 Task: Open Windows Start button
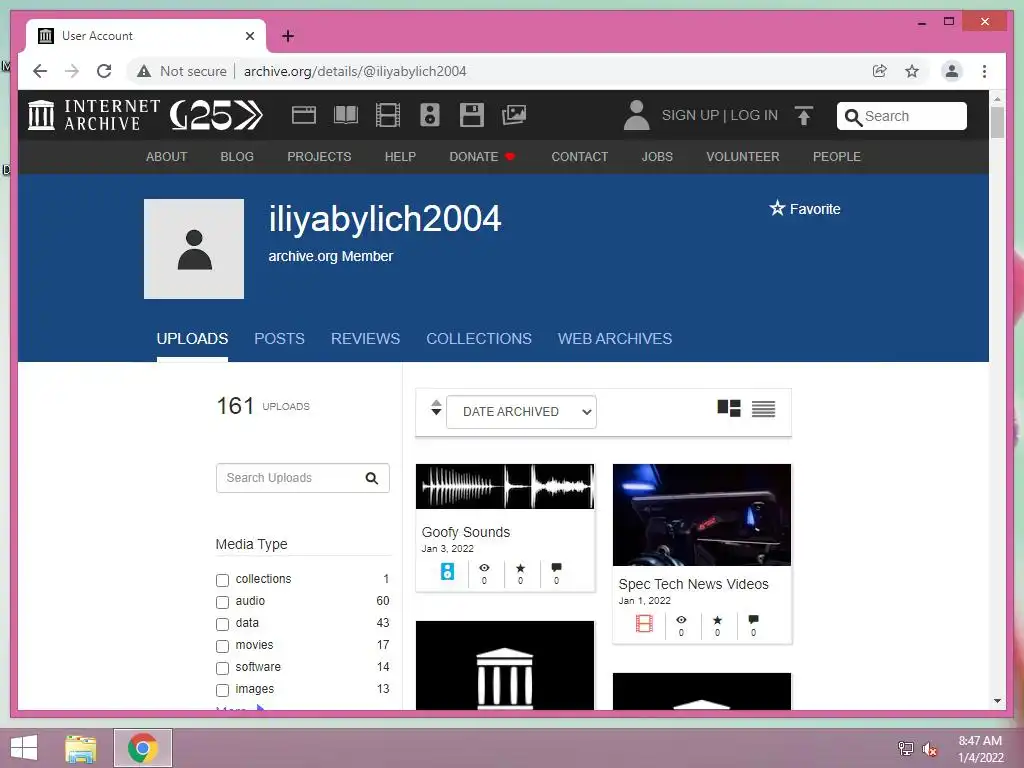(x=24, y=748)
